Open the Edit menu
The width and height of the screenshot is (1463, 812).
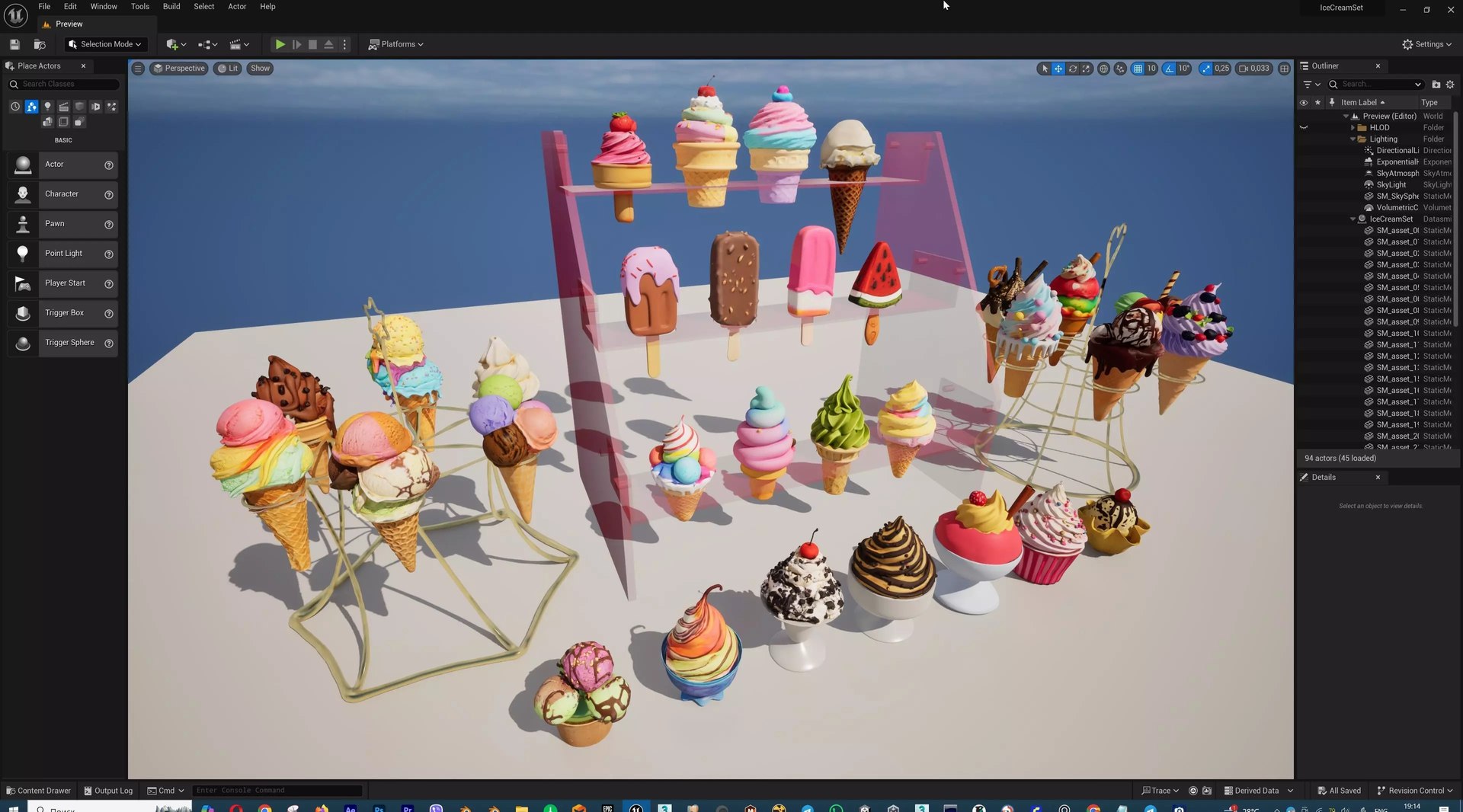click(x=70, y=7)
